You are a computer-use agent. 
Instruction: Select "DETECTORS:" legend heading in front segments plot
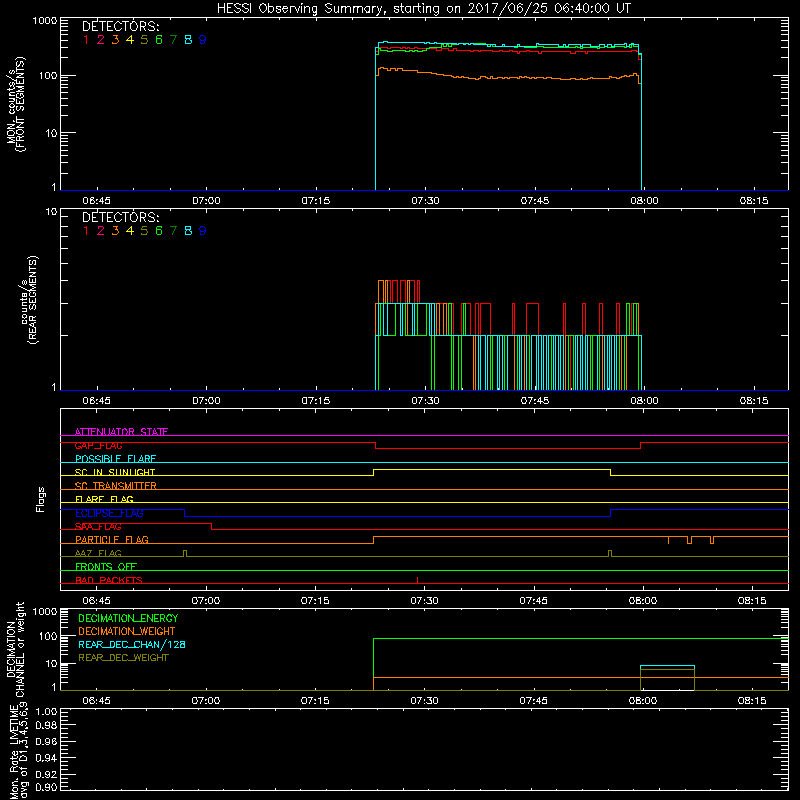point(120,26)
